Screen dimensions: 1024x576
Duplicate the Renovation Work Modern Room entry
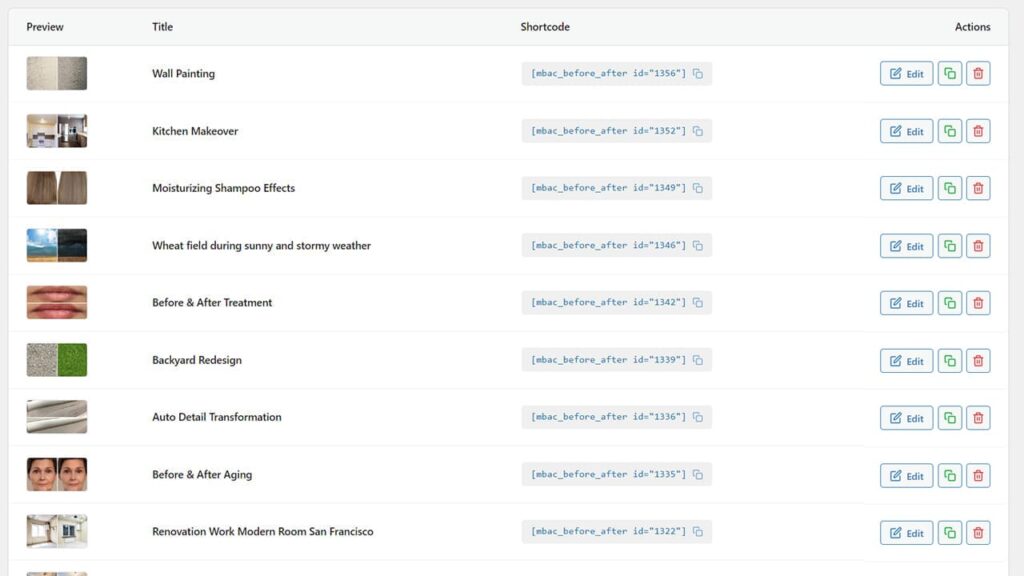[950, 532]
